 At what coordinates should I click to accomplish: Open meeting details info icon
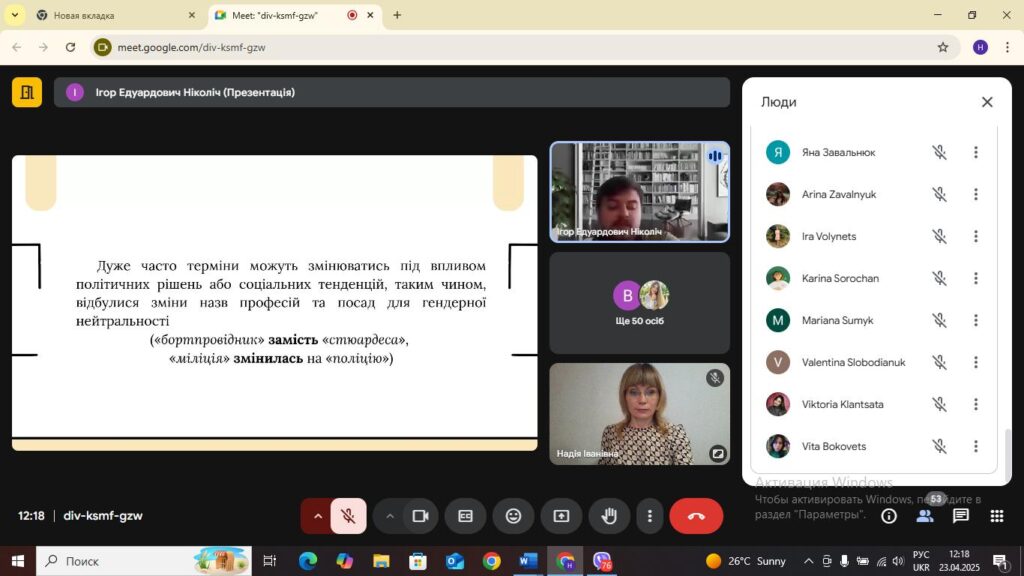889,516
